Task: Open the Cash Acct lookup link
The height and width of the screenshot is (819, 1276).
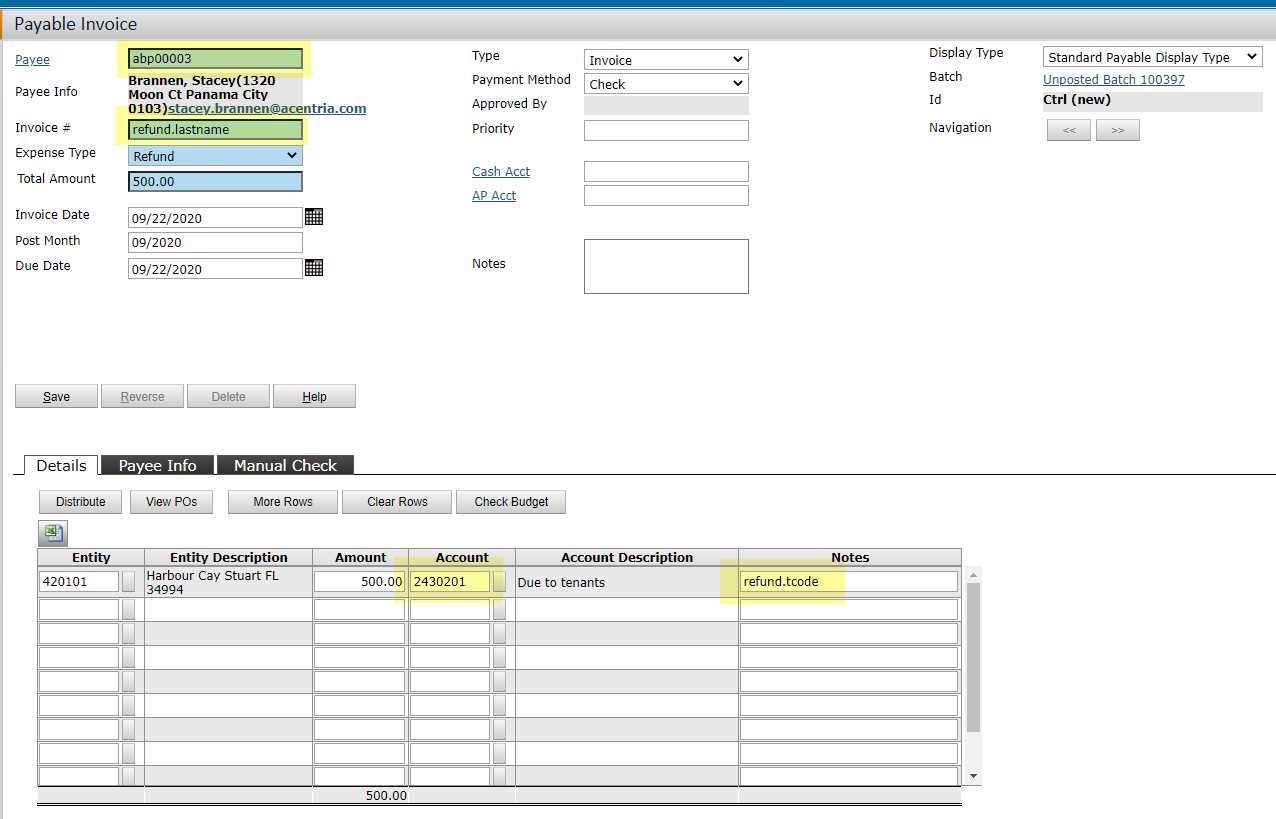Action: (x=501, y=172)
